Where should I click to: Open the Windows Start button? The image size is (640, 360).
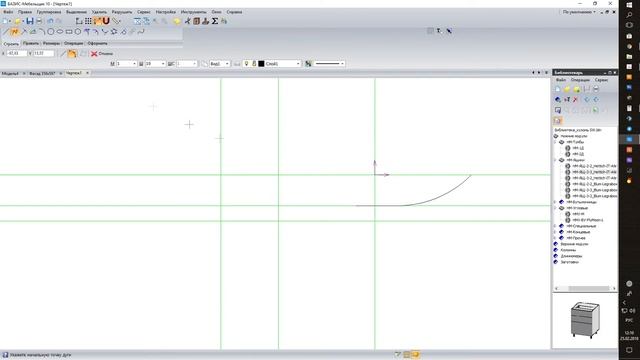click(629, 4)
